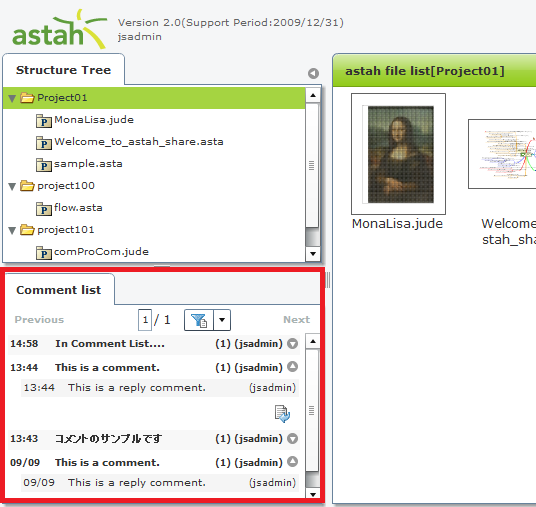
Task: Expand replies for the 13:43 Japanese comment
Action: click(x=292, y=439)
